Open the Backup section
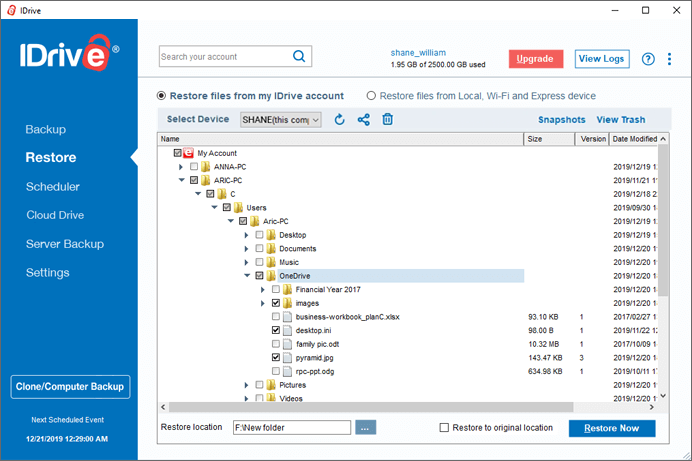 point(46,130)
